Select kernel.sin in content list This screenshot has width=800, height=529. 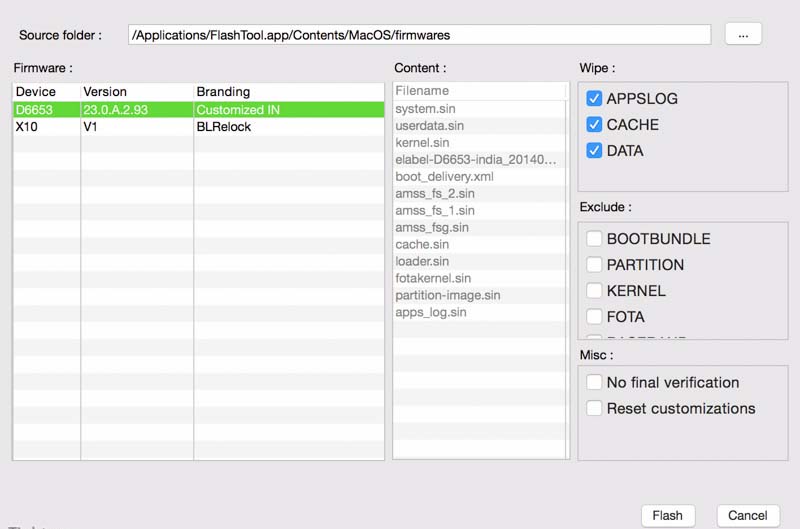point(425,143)
